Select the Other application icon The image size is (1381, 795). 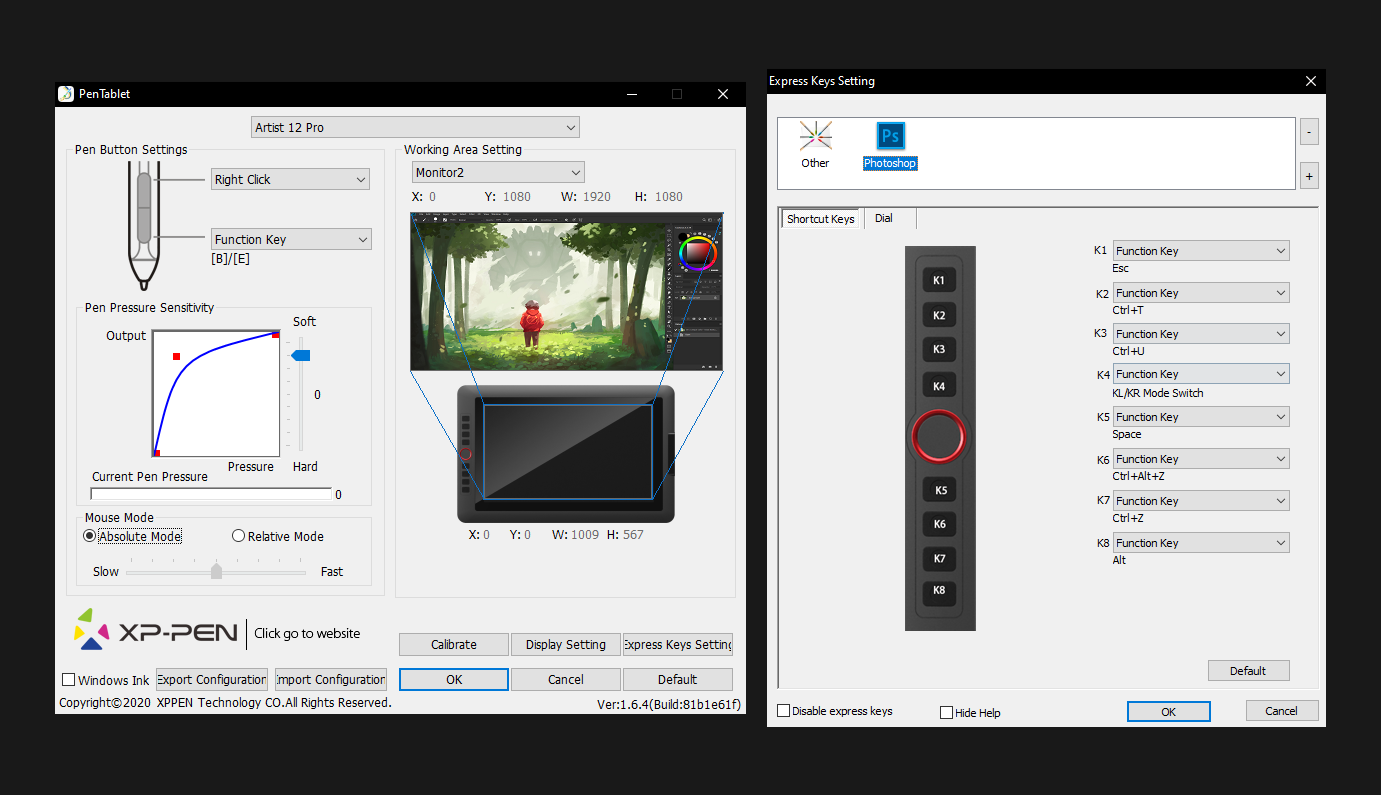[815, 137]
